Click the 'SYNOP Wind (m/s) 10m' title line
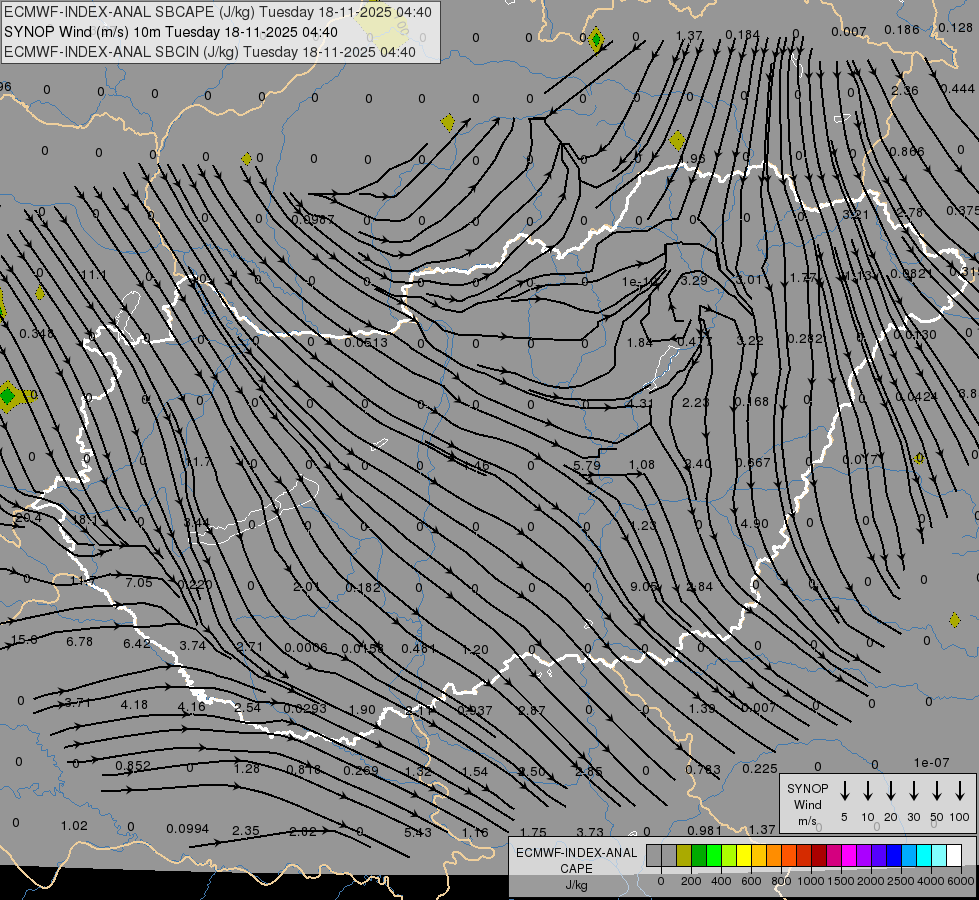 171,32
